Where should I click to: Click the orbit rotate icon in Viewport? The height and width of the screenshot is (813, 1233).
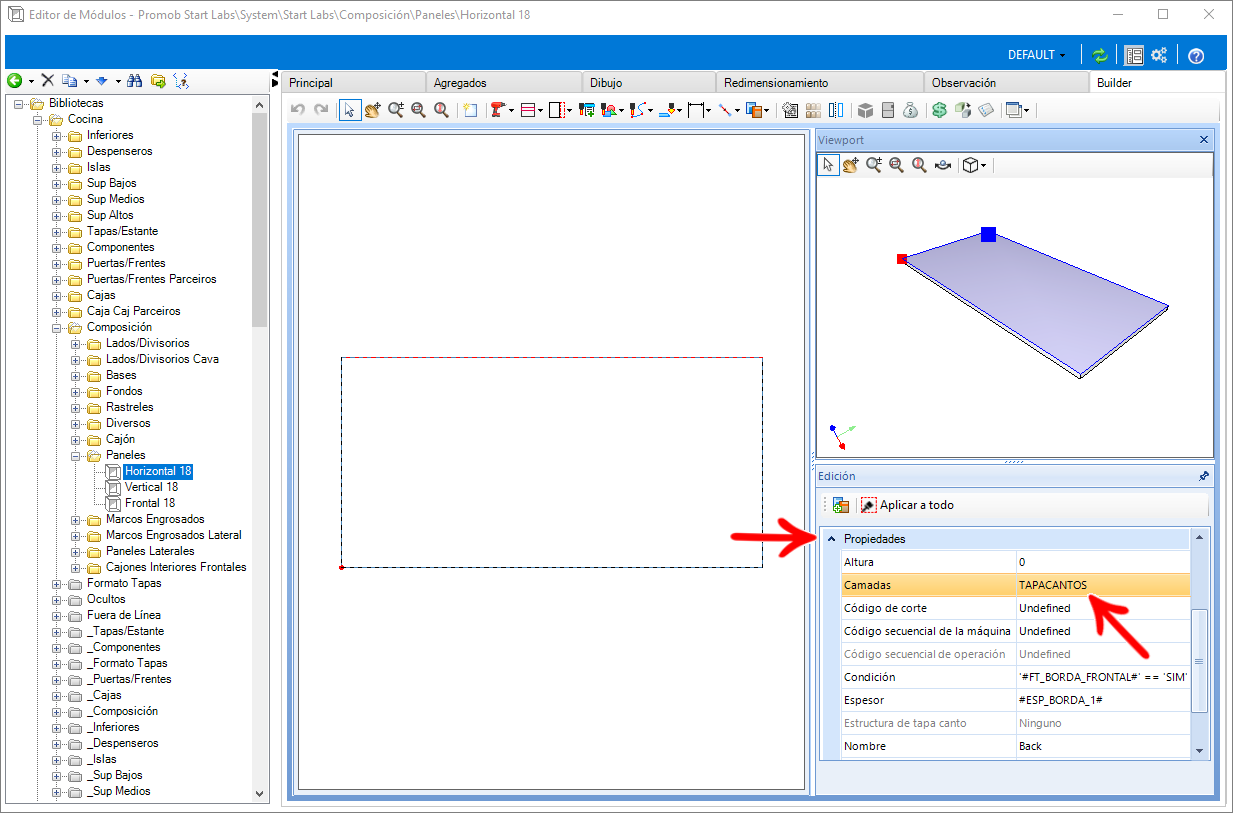click(942, 165)
